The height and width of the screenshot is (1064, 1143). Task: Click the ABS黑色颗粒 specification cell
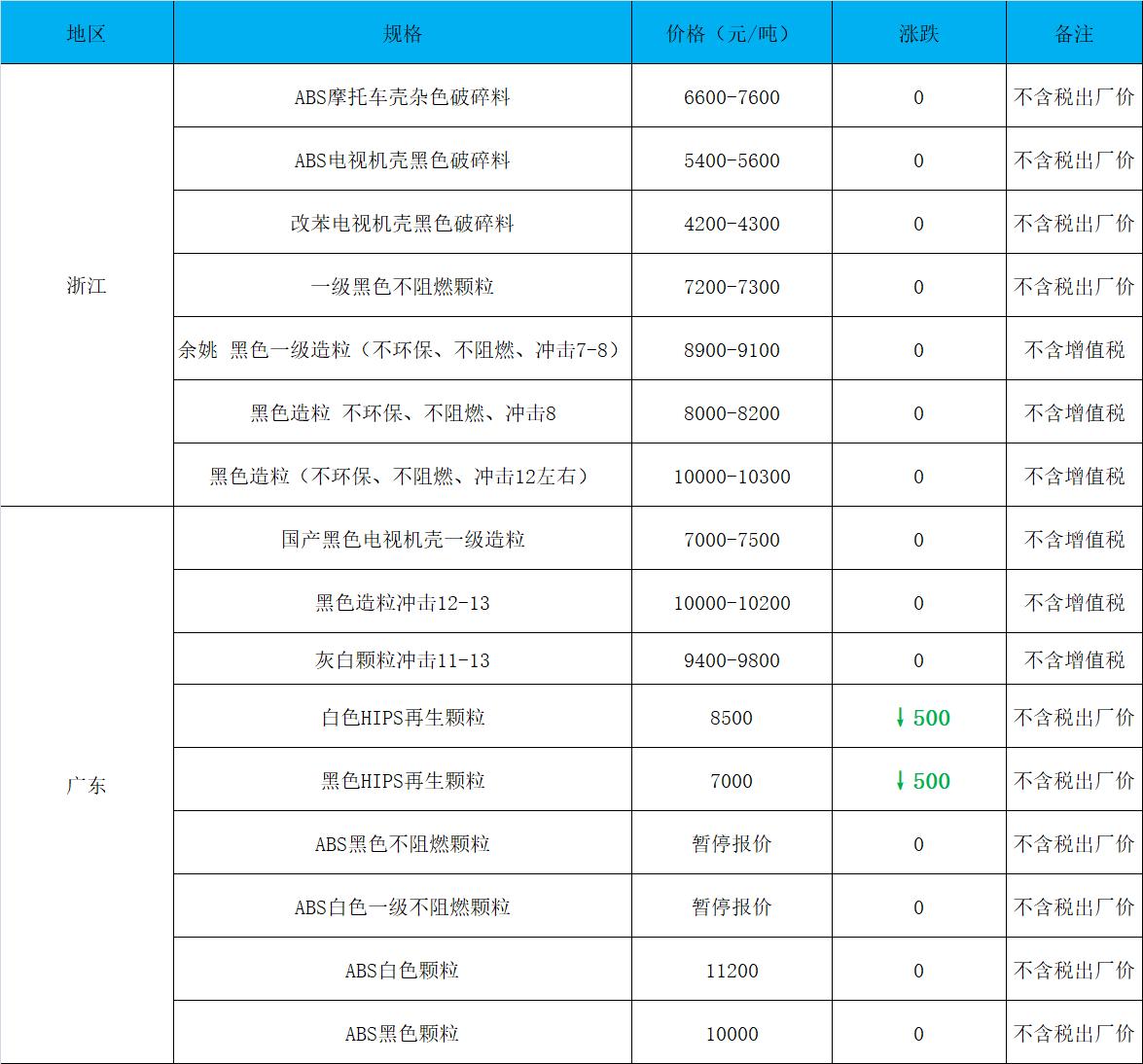pos(402,1034)
